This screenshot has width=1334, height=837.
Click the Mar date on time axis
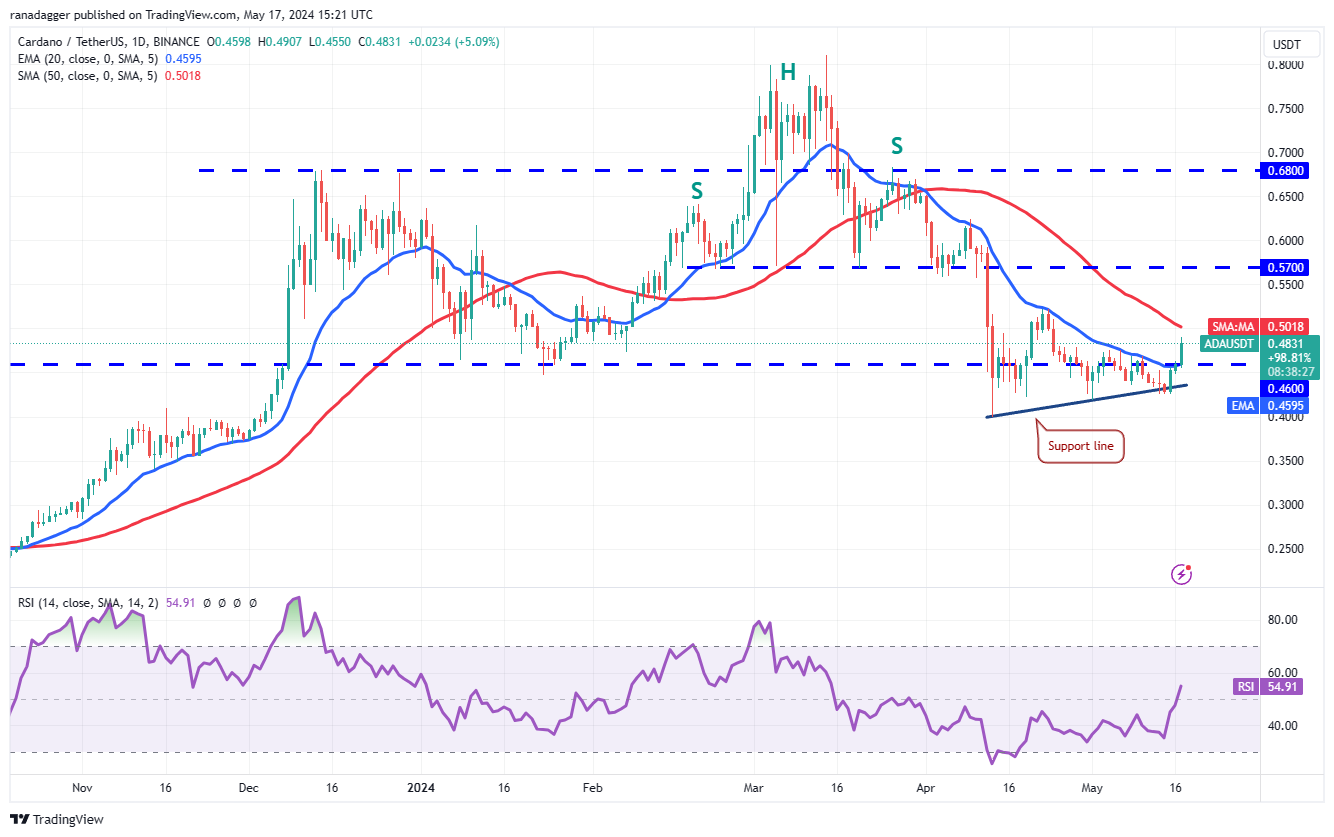pos(755,787)
